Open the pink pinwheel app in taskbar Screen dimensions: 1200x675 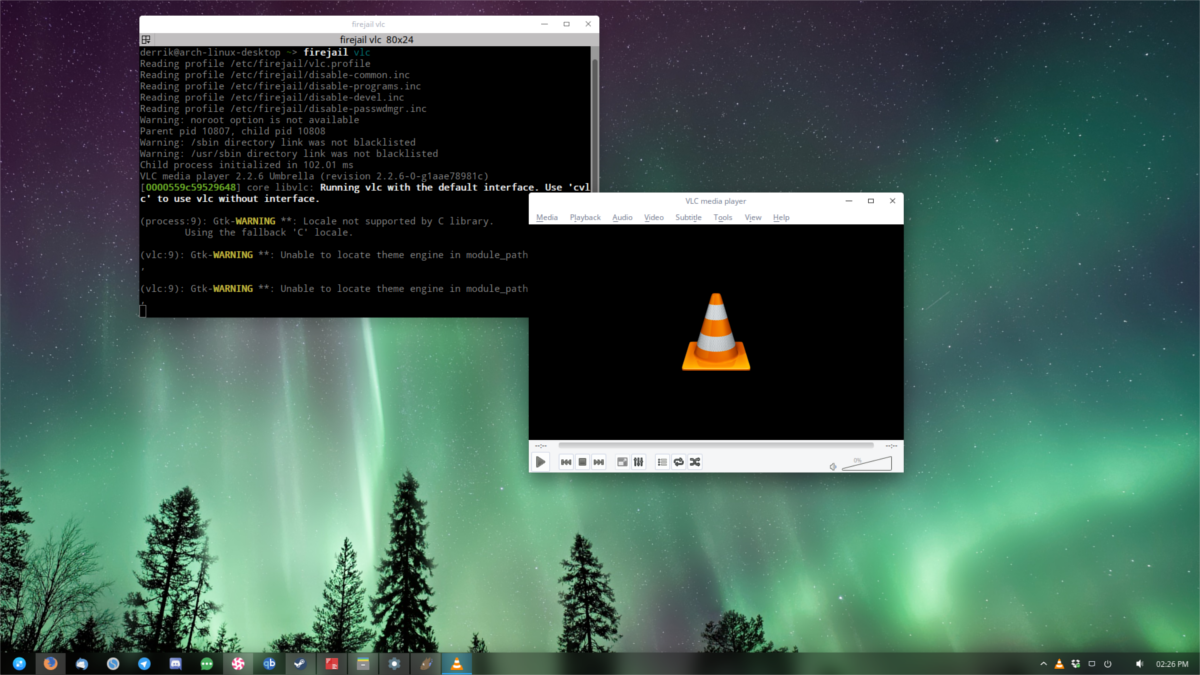(238, 663)
